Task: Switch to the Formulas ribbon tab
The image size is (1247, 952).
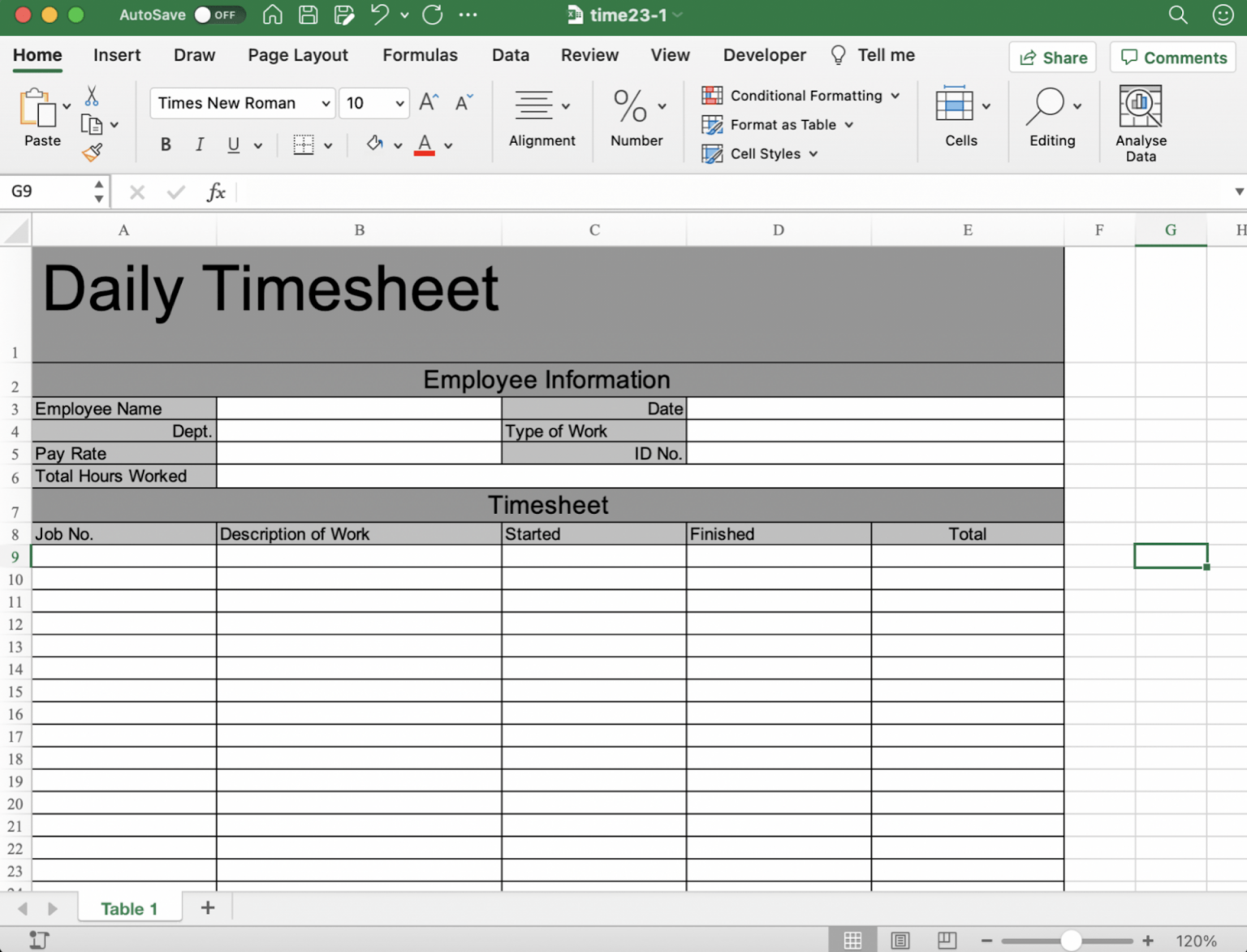Action: click(x=420, y=54)
